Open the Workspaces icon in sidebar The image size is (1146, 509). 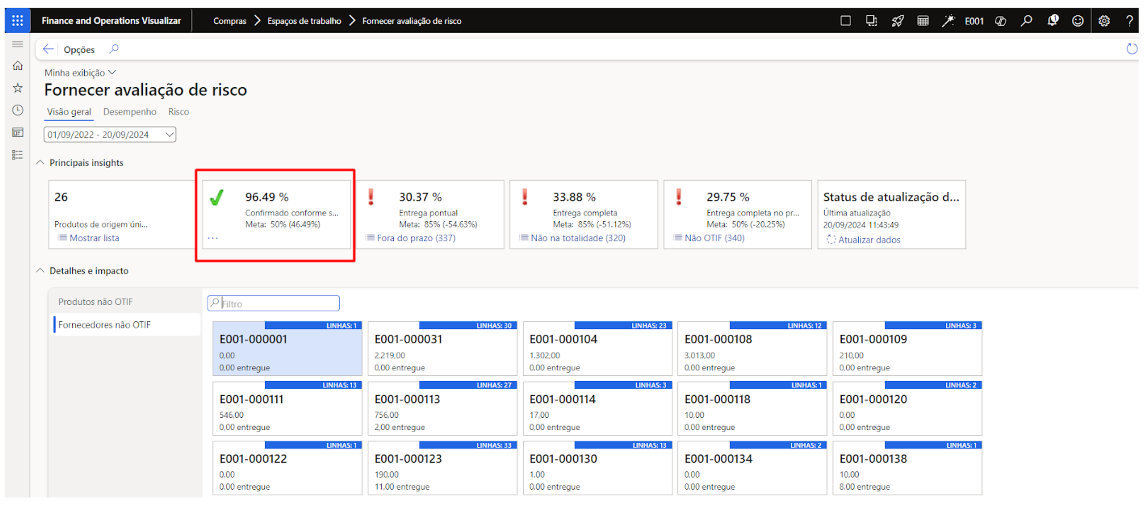(17, 132)
